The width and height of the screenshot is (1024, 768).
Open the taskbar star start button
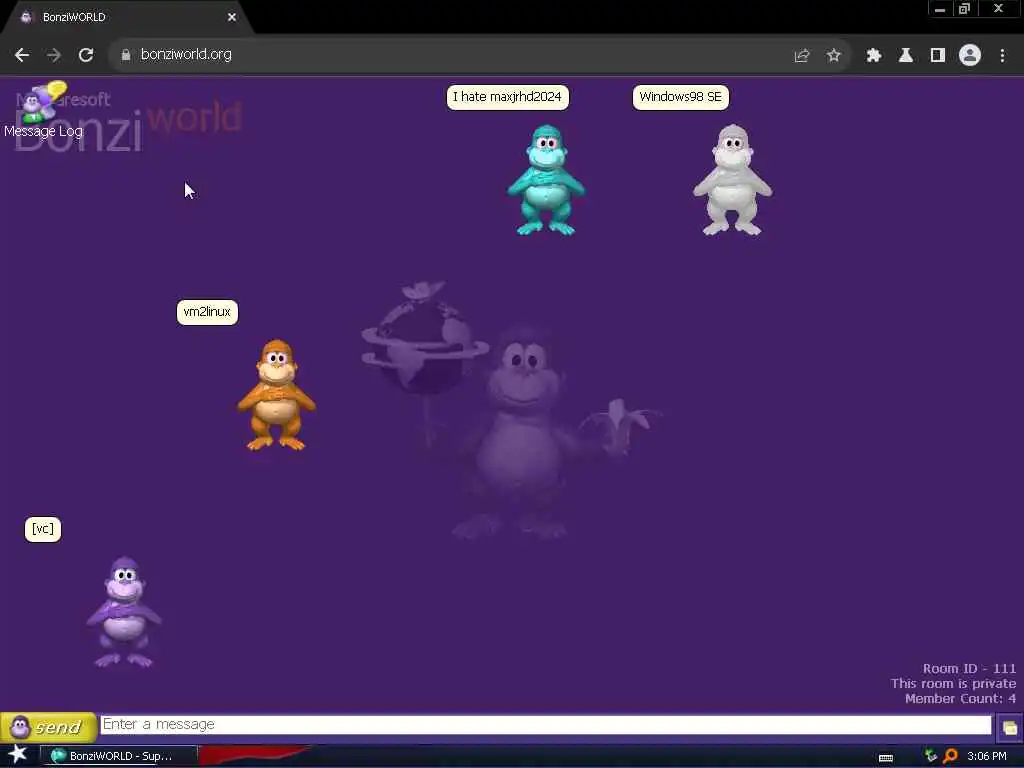[x=18, y=754]
